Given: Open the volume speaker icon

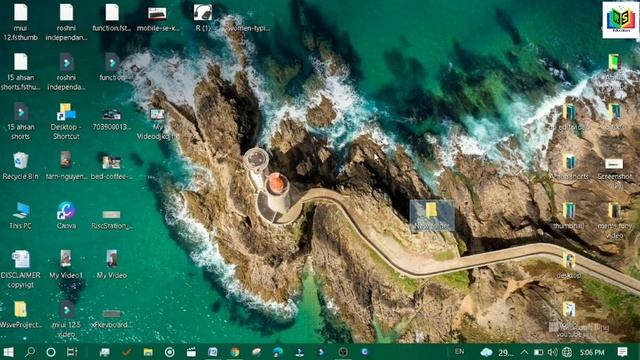Looking at the screenshot, I should coord(552,352).
